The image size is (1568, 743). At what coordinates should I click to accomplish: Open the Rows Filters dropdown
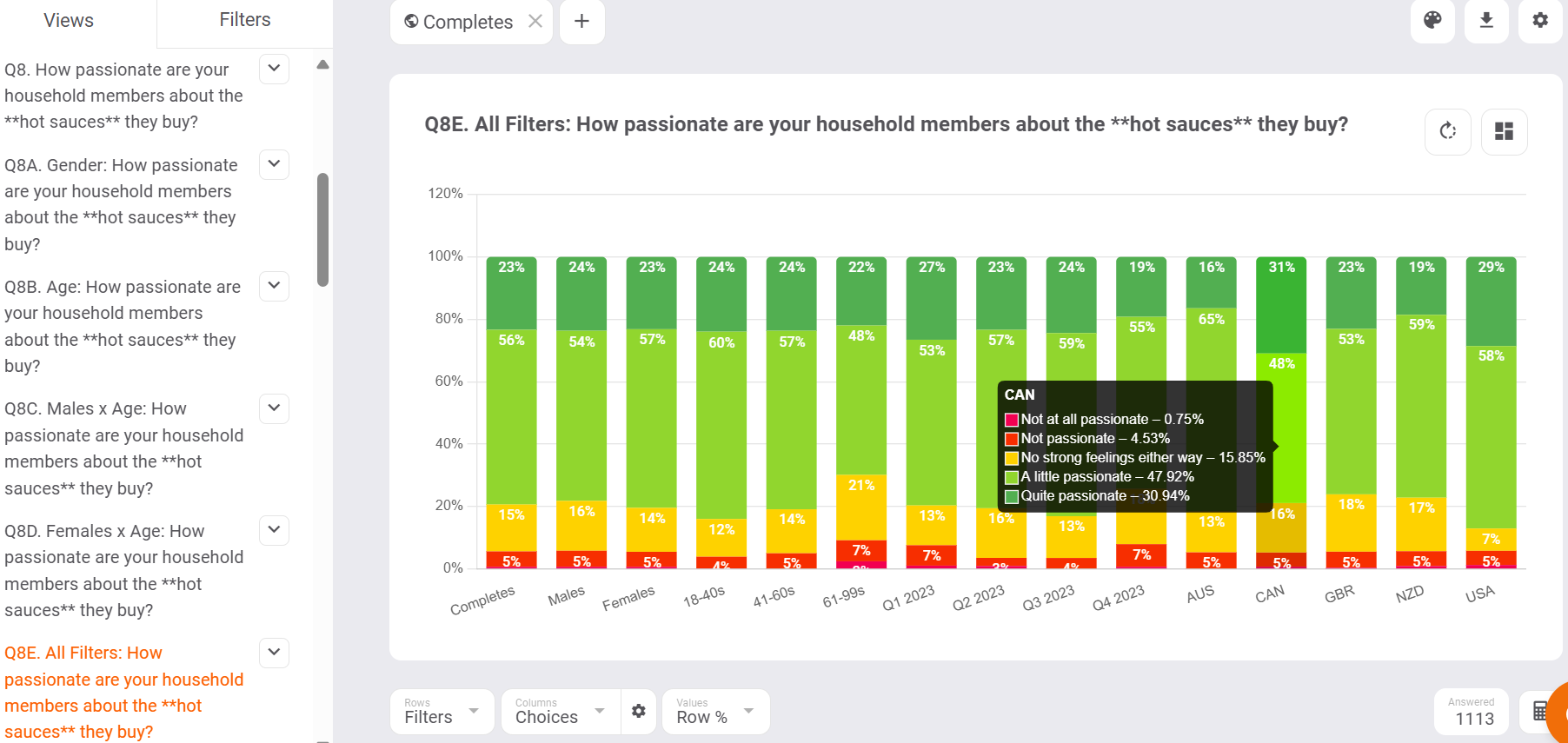(x=442, y=711)
